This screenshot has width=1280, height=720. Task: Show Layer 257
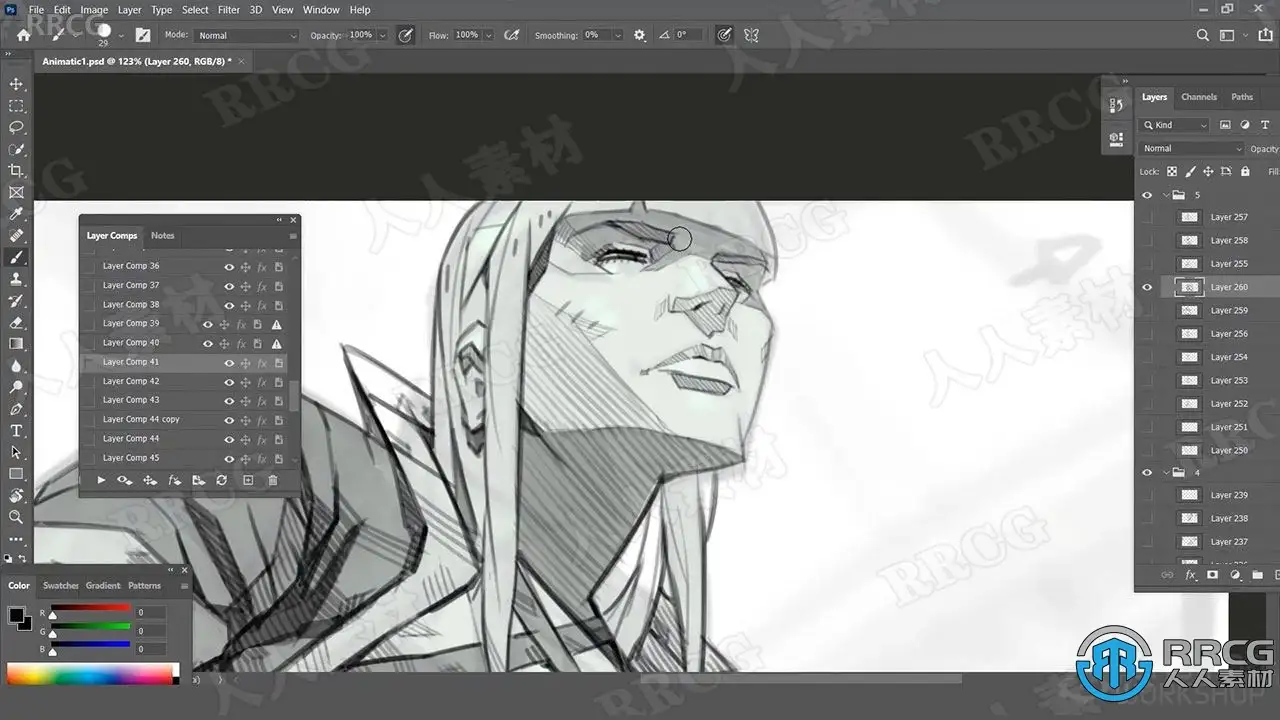click(x=1147, y=217)
